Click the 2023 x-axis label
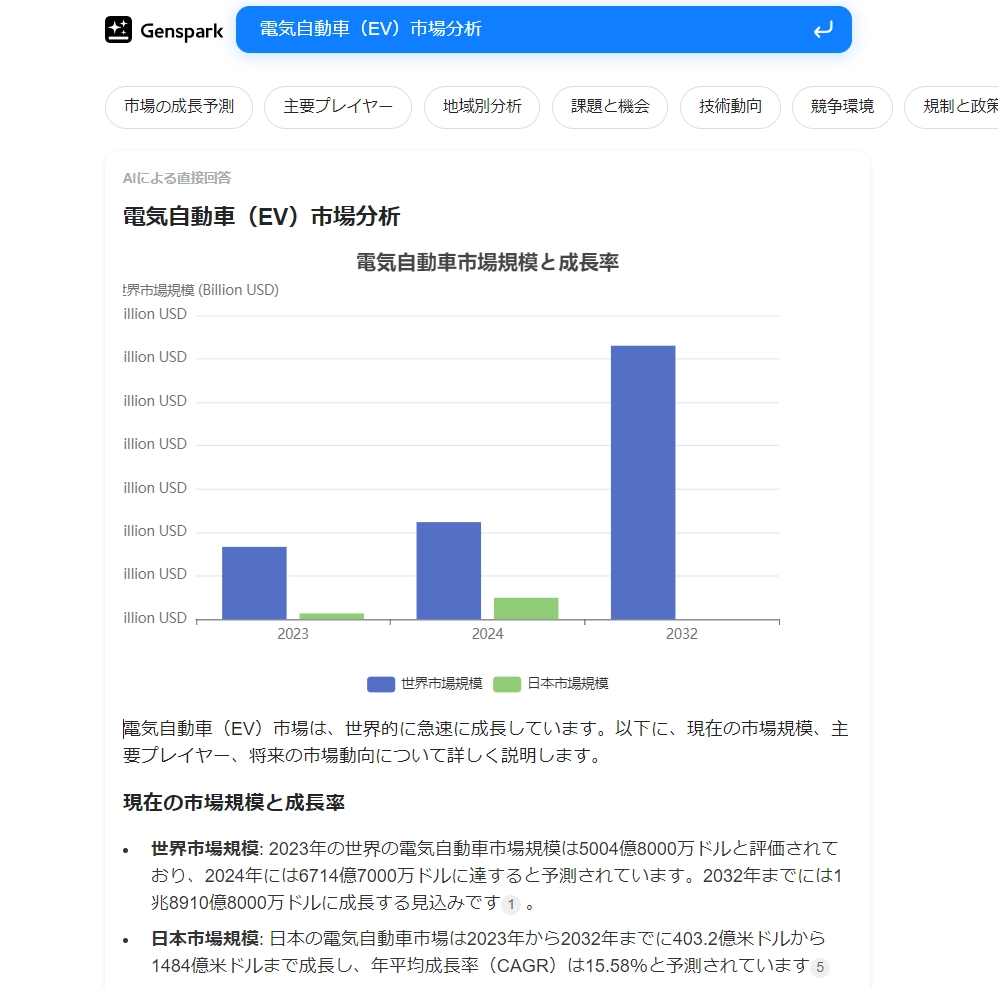 tap(293, 634)
